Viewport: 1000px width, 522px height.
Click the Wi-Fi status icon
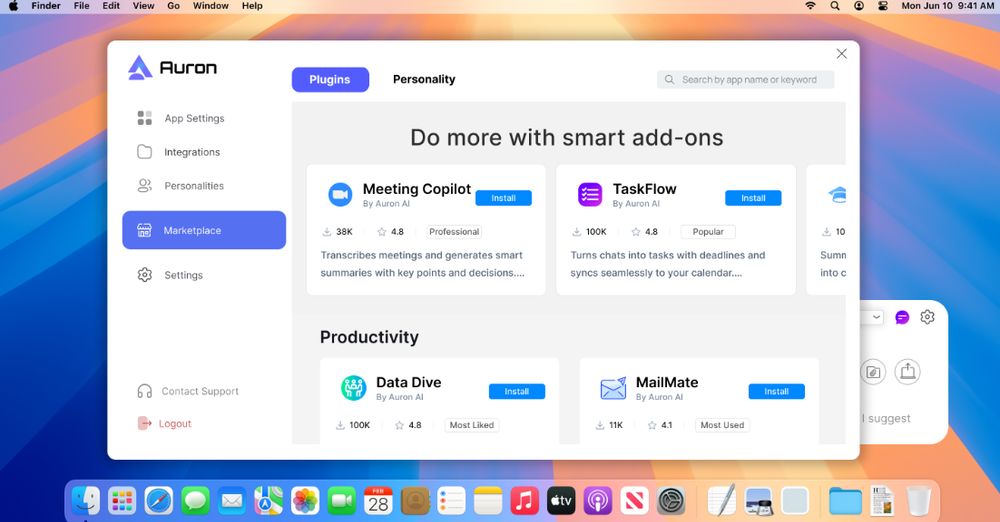click(811, 6)
